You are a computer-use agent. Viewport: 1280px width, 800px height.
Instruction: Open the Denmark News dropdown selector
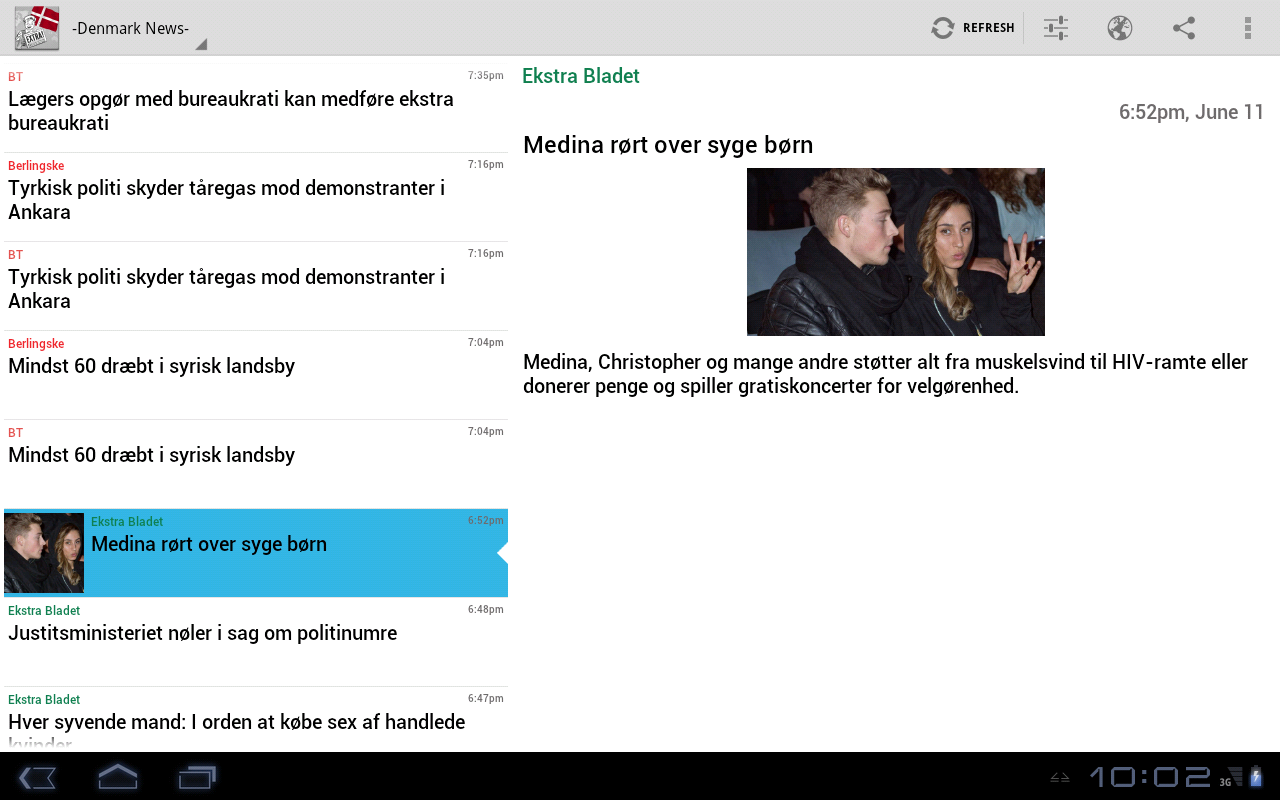click(138, 28)
